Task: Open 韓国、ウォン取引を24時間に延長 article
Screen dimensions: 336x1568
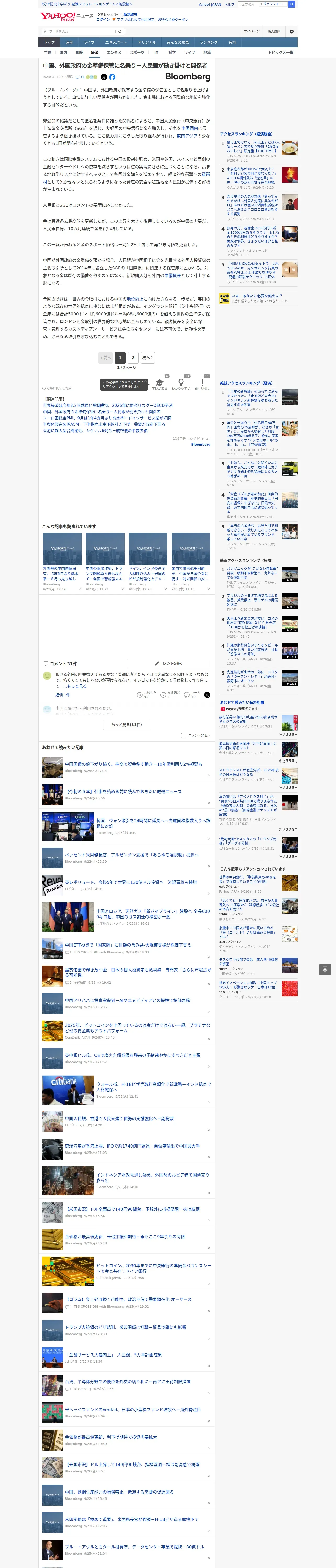Action: coord(153,823)
